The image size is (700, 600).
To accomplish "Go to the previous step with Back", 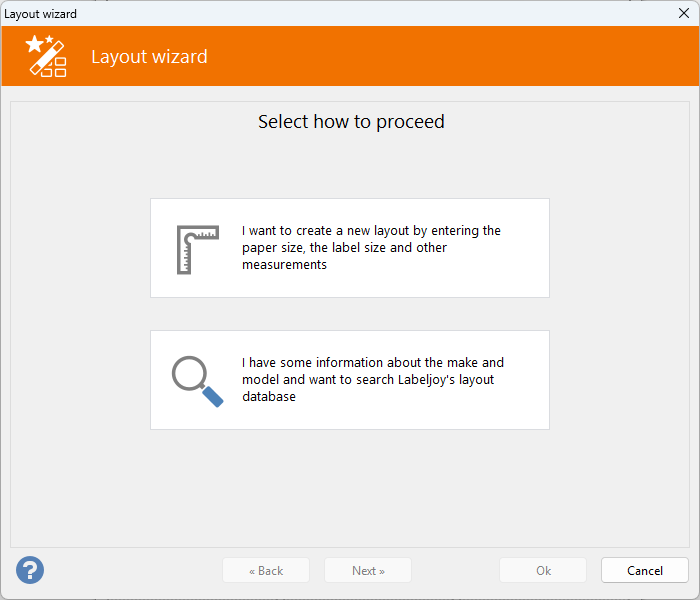I will click(x=266, y=570).
